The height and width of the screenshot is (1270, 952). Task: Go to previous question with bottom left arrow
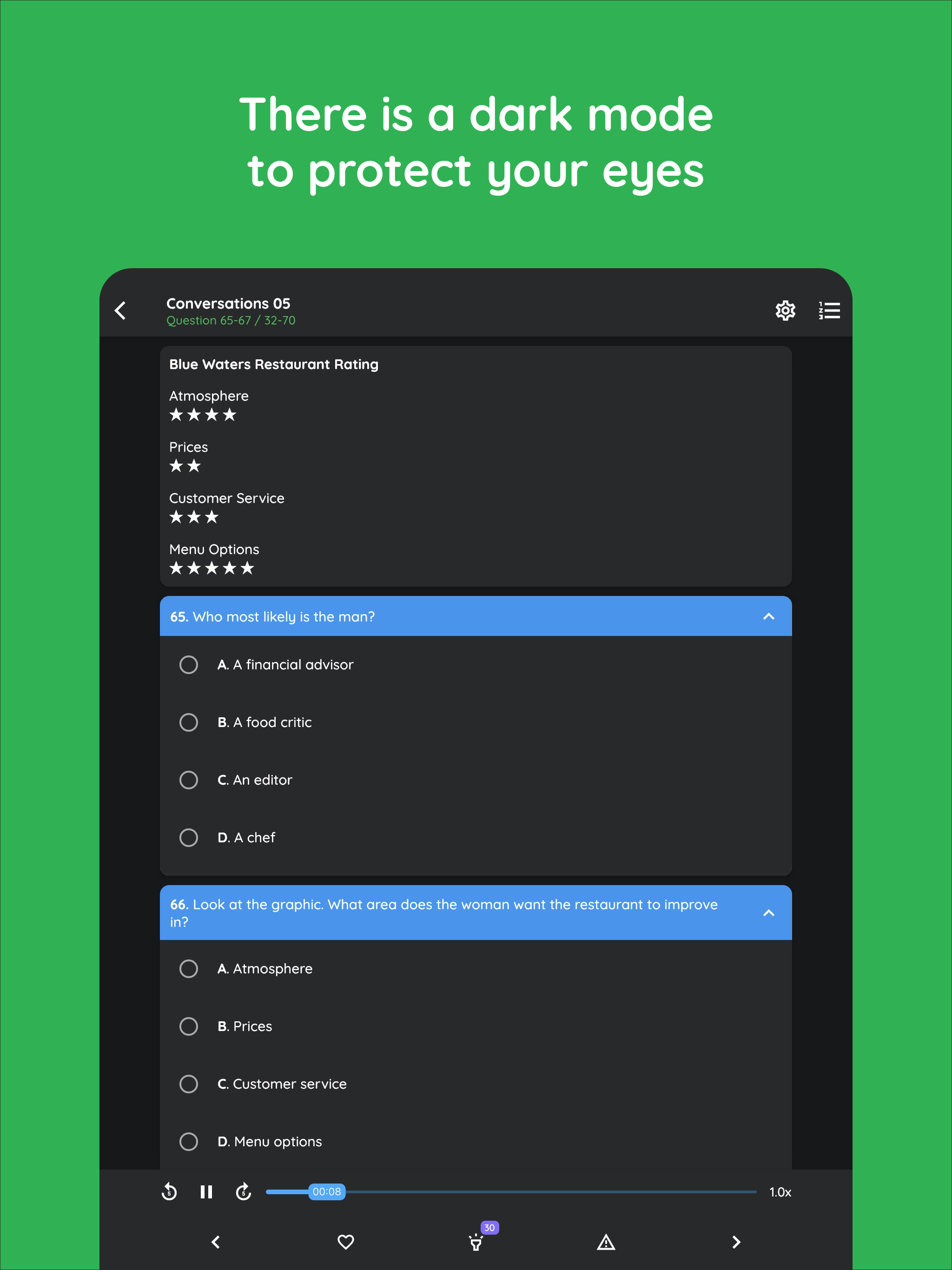click(216, 1242)
